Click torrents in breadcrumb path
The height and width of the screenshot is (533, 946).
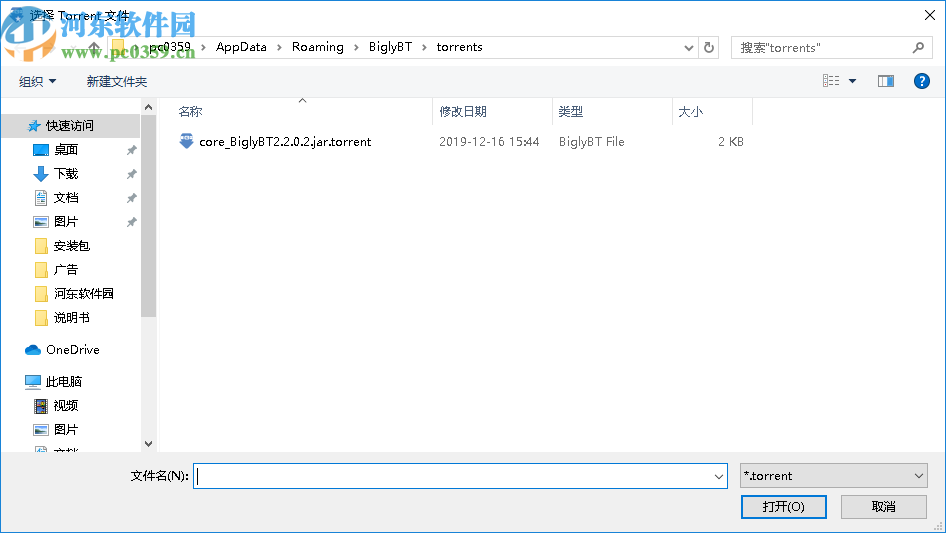(x=460, y=47)
